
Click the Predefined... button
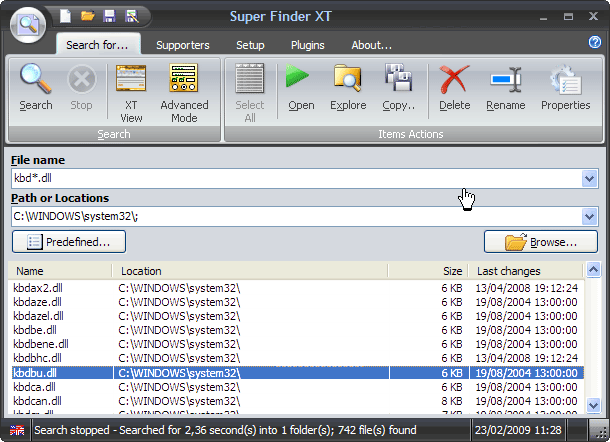(x=69, y=242)
